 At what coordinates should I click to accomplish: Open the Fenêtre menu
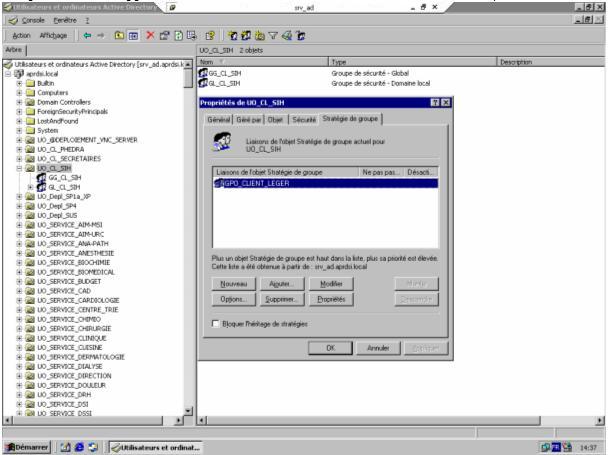65,20
